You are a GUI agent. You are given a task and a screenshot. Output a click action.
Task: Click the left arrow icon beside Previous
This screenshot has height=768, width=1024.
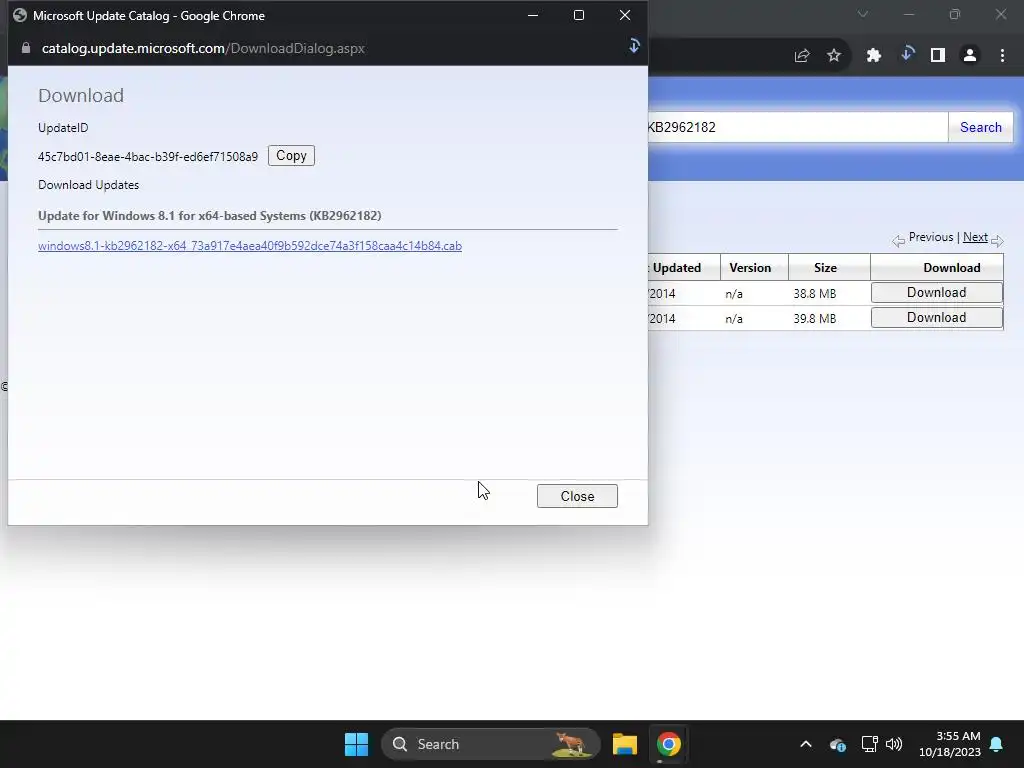tap(899, 241)
